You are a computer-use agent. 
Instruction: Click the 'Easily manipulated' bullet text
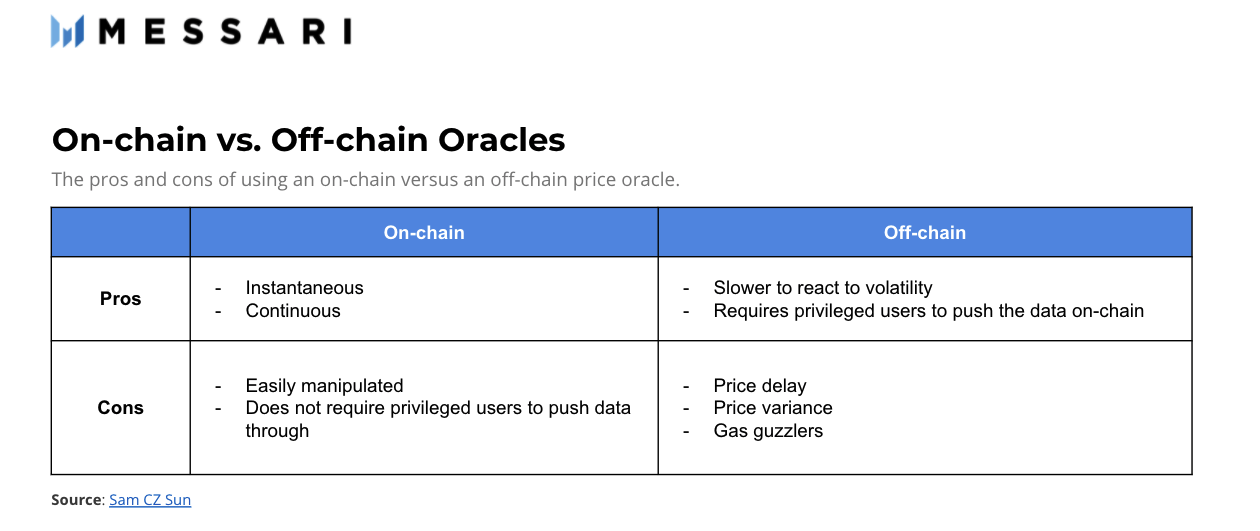pos(324,386)
